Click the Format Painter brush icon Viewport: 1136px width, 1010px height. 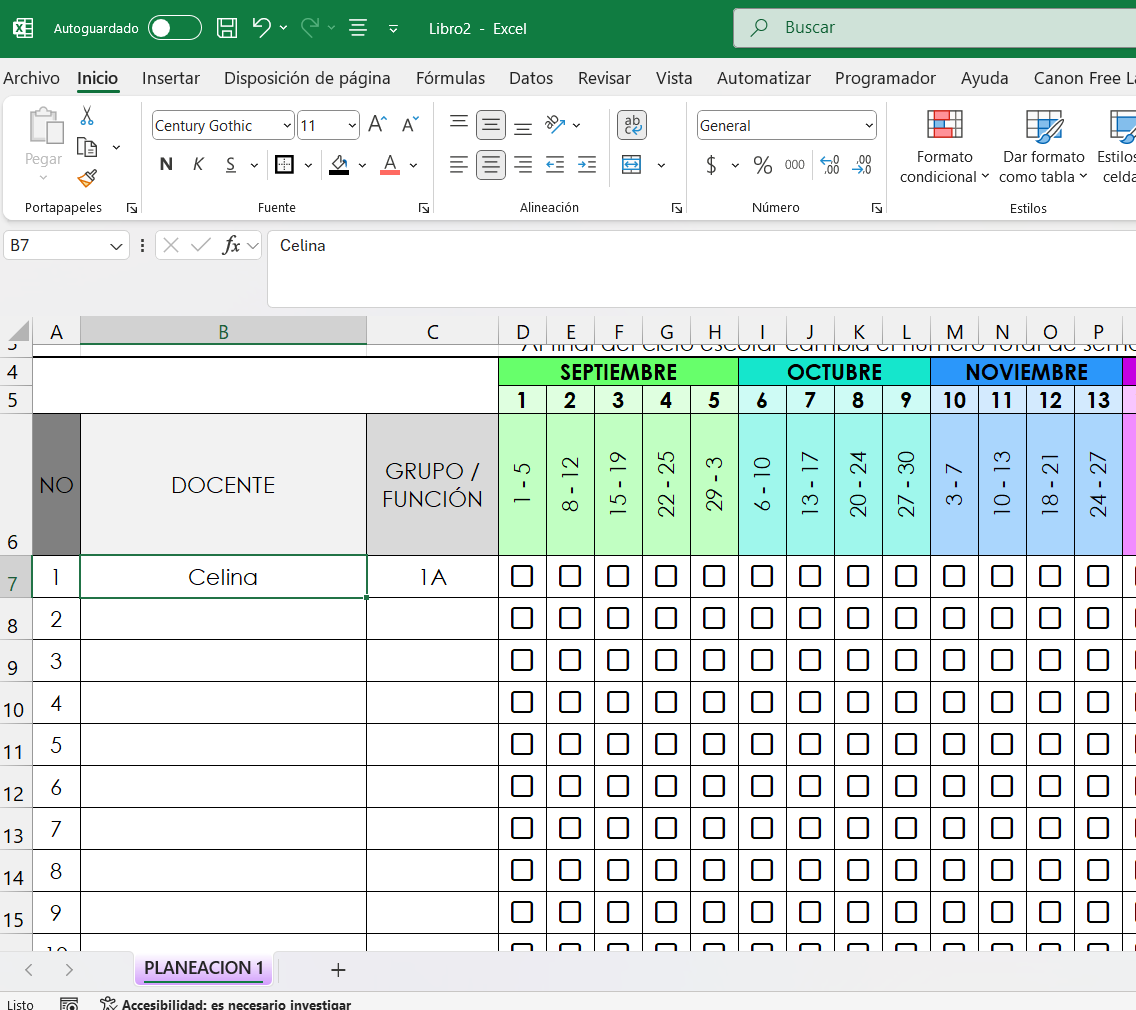[x=87, y=178]
